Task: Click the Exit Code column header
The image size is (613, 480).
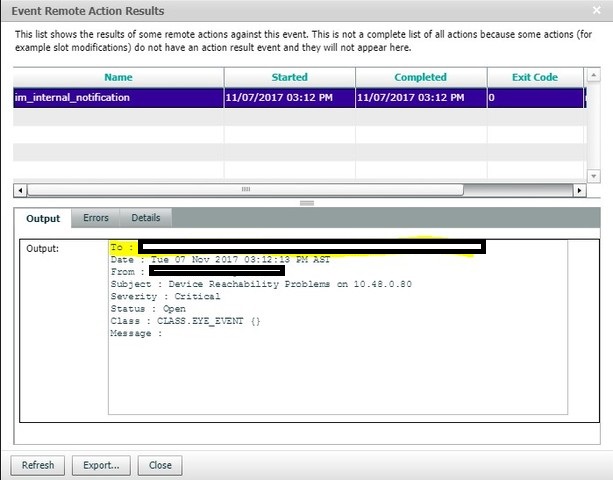Action: pyautogui.click(x=534, y=77)
